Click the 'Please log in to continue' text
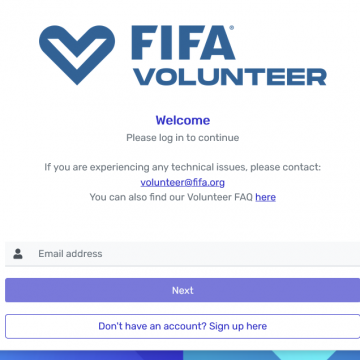This screenshot has height=360, width=360. tap(183, 138)
